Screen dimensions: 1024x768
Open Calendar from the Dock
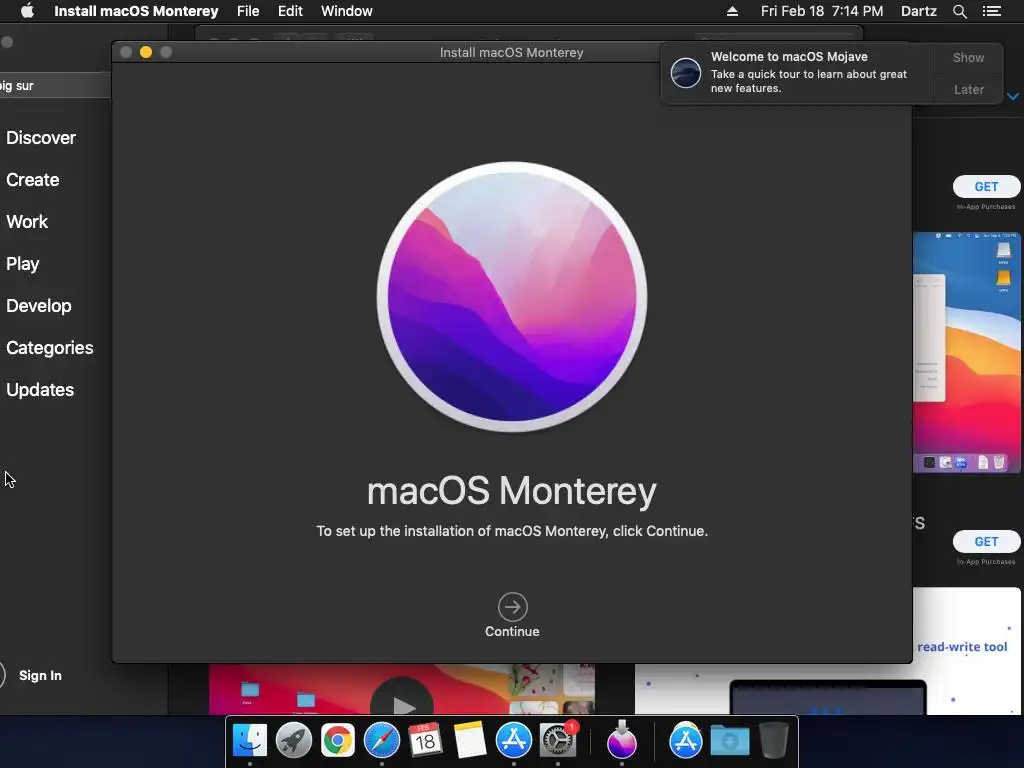(425, 741)
